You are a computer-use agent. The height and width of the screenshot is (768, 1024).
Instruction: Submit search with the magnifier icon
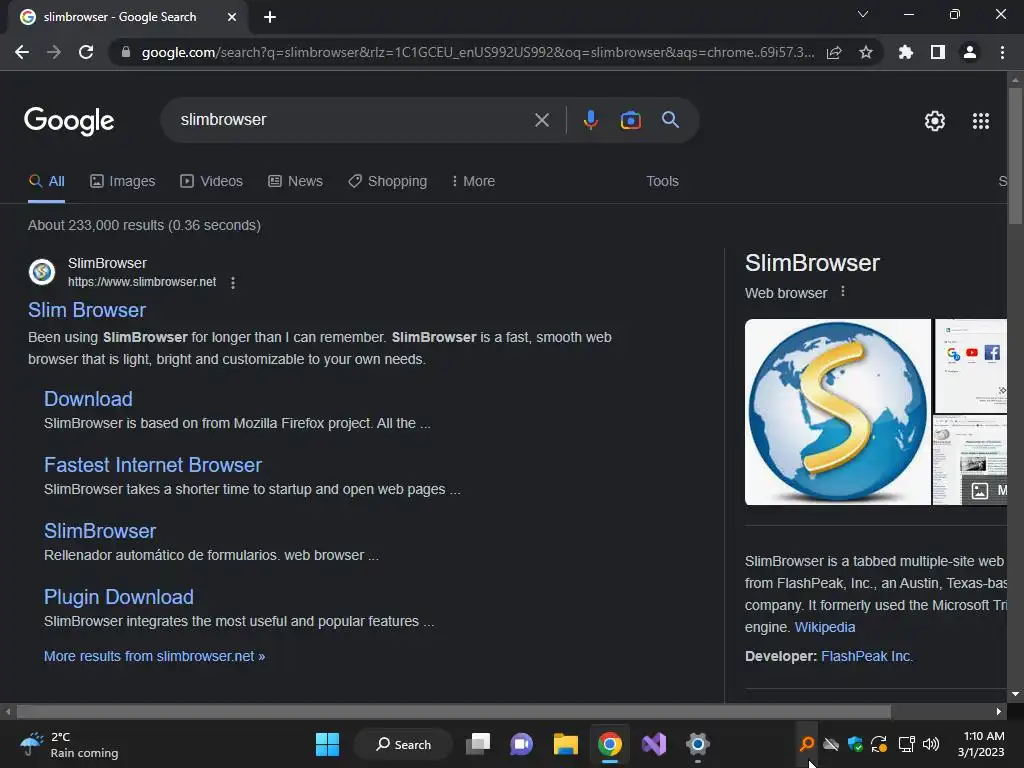click(x=671, y=120)
